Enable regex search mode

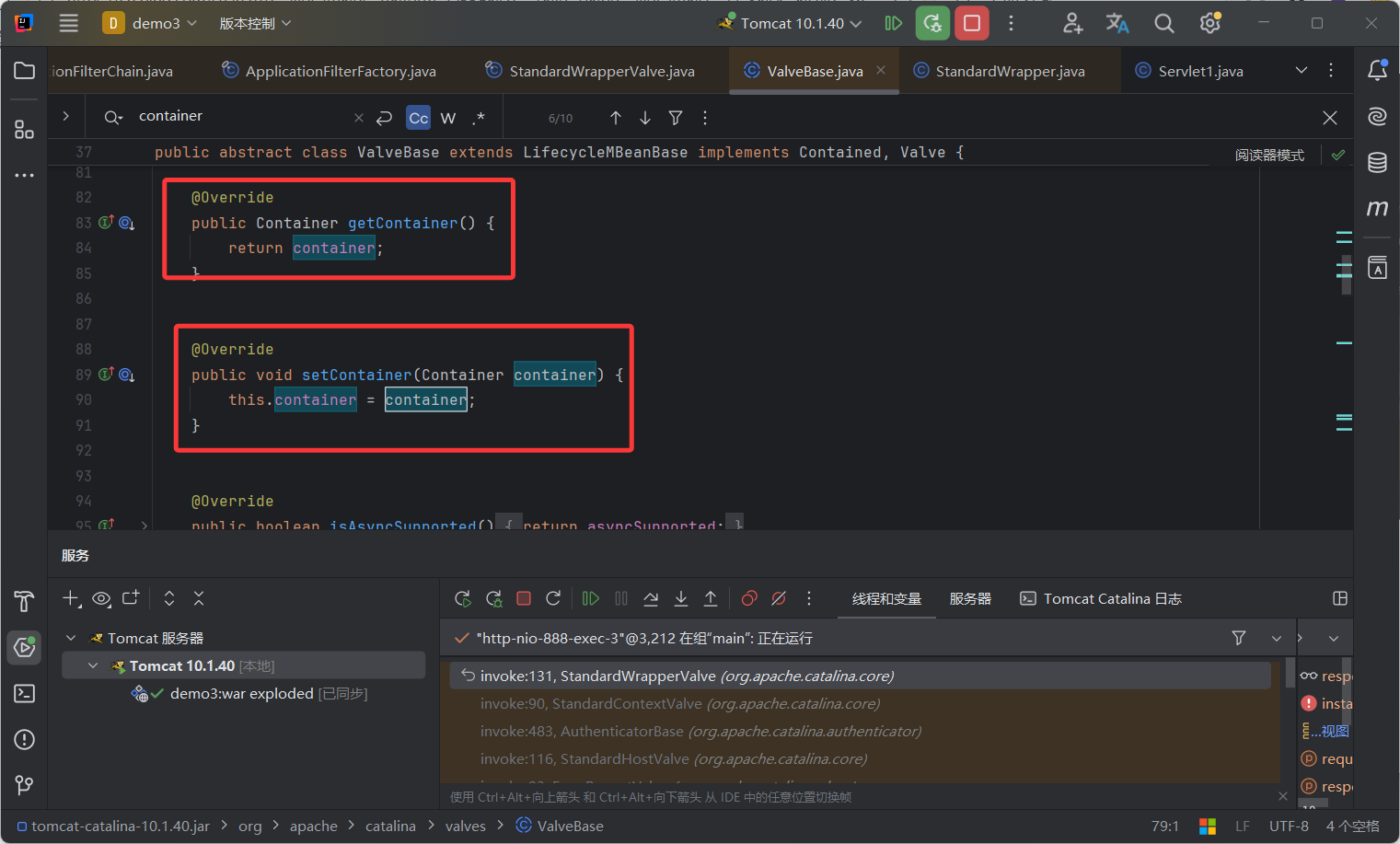pyautogui.click(x=479, y=117)
